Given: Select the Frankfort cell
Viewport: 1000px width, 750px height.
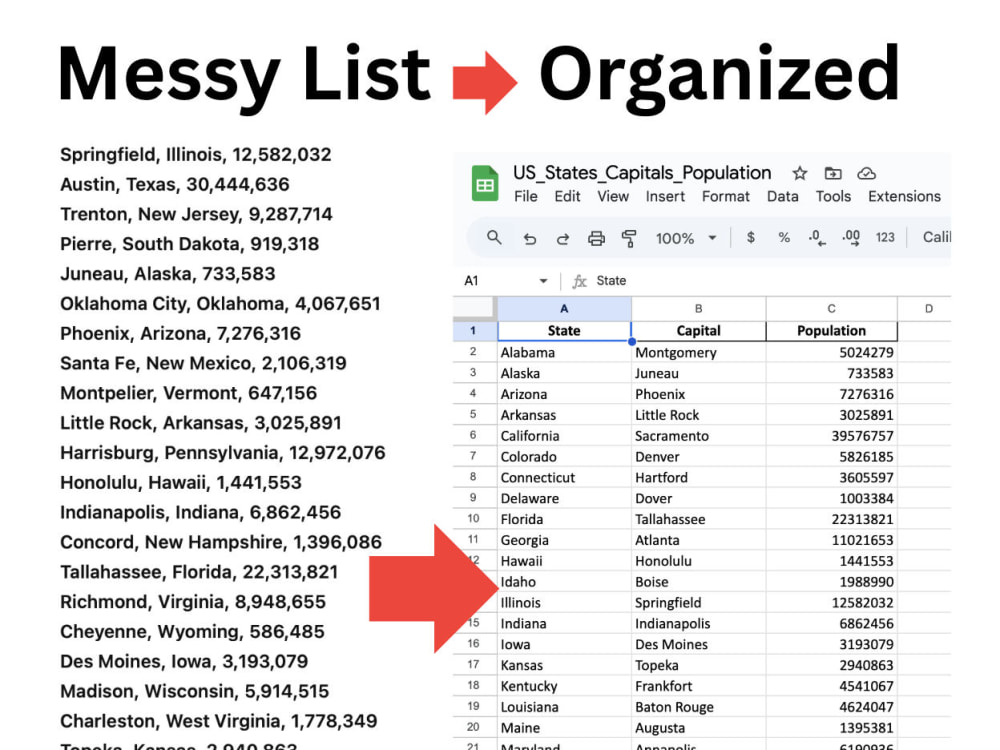Looking at the screenshot, I should (698, 686).
